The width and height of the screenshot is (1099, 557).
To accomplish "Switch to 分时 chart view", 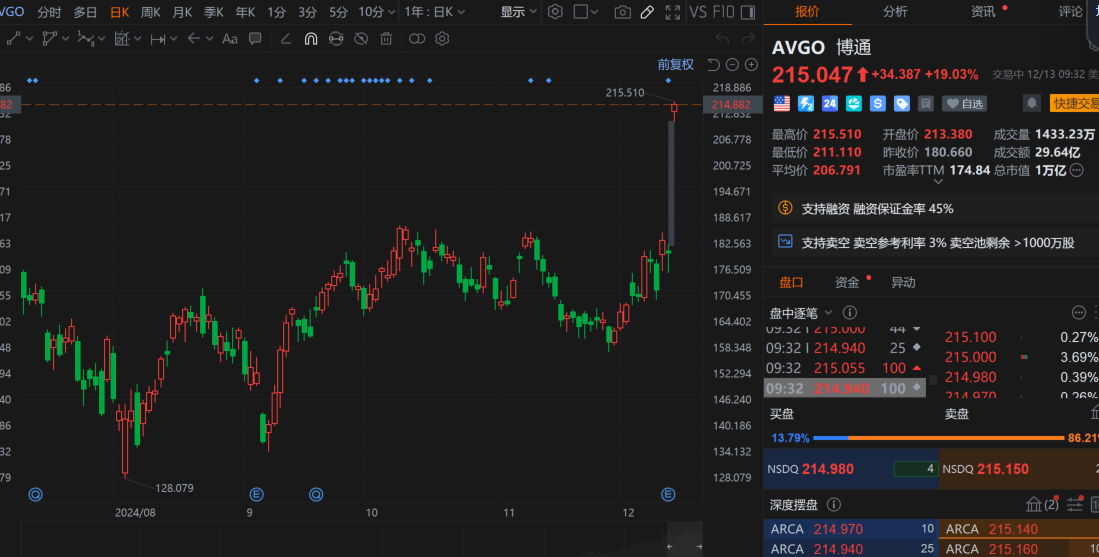I will coord(49,12).
